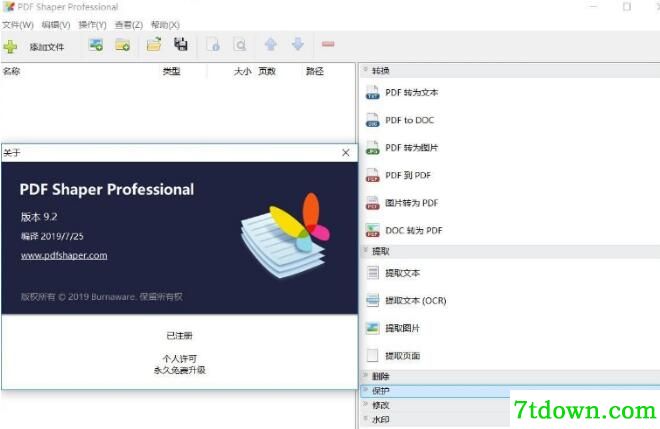The width and height of the screenshot is (660, 429).
Task: Click the 提取文本 (OCR) label
Action: pos(416,301)
